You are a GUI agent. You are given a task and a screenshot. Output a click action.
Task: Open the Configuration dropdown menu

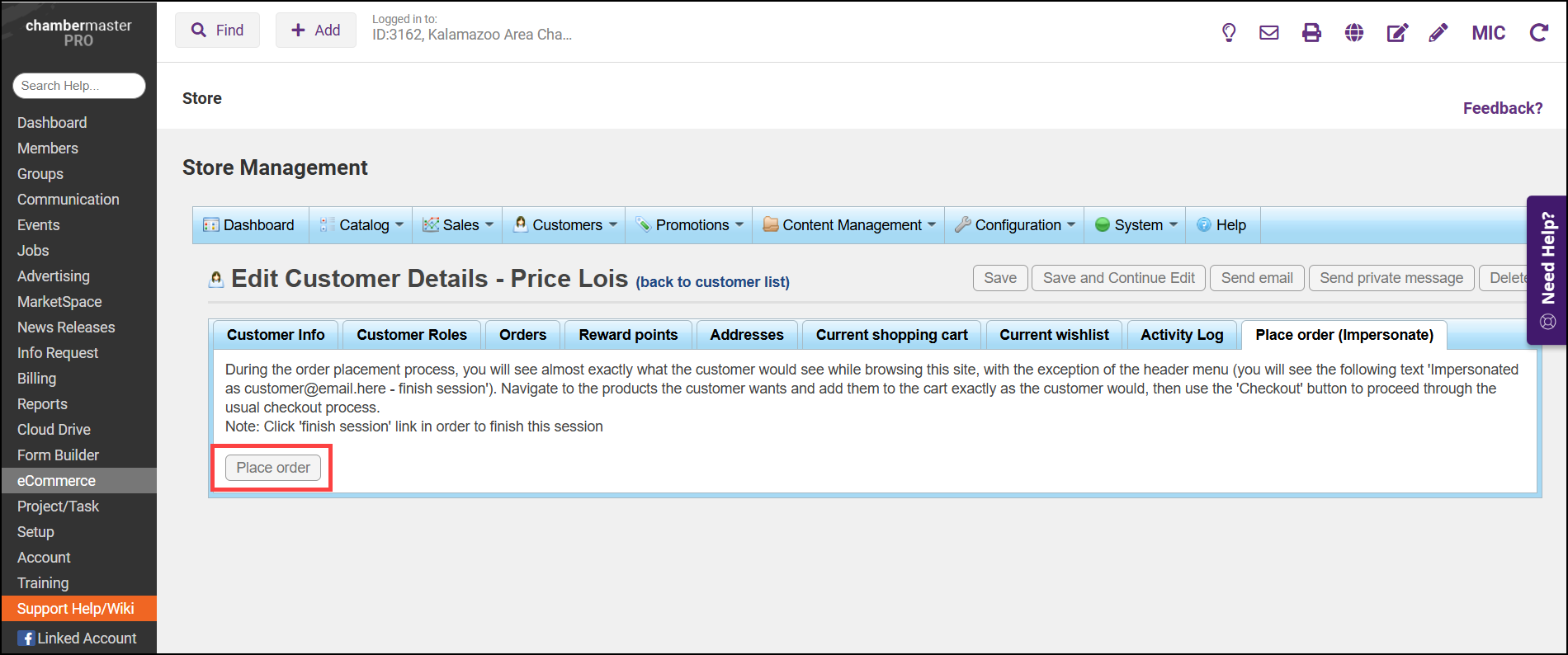1015,225
